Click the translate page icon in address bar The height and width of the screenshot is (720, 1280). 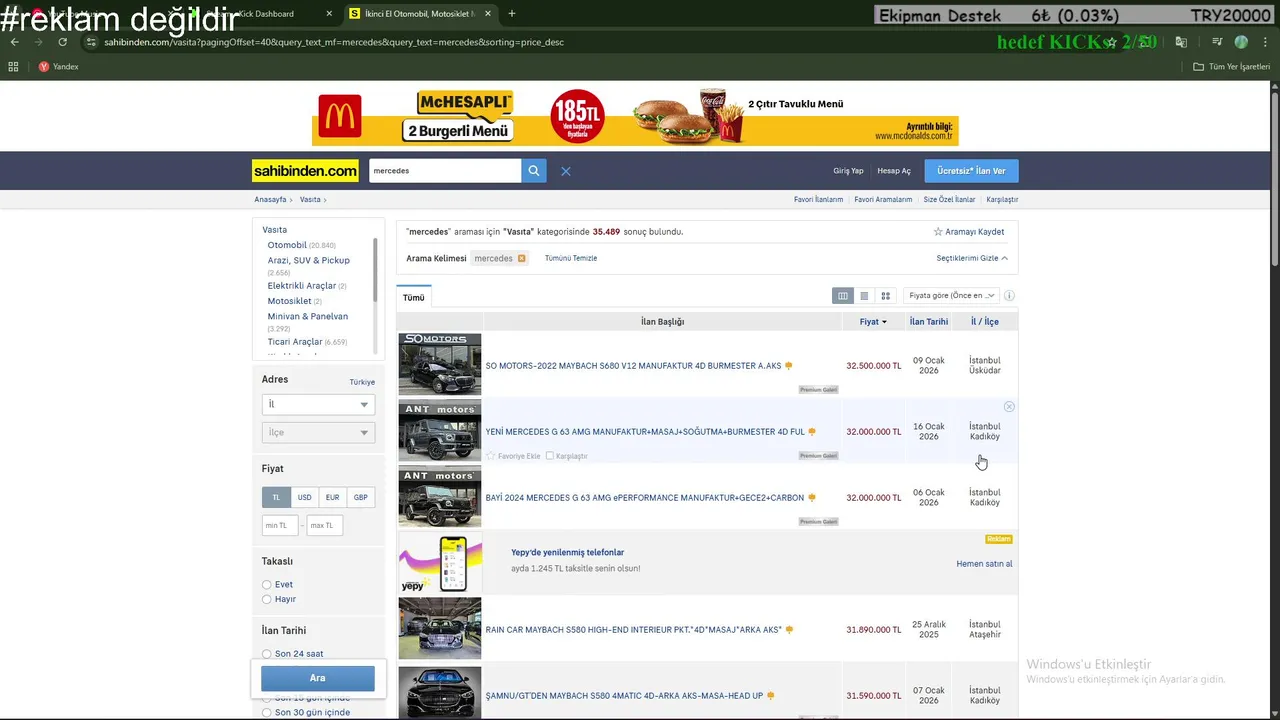pyautogui.click(x=1181, y=42)
